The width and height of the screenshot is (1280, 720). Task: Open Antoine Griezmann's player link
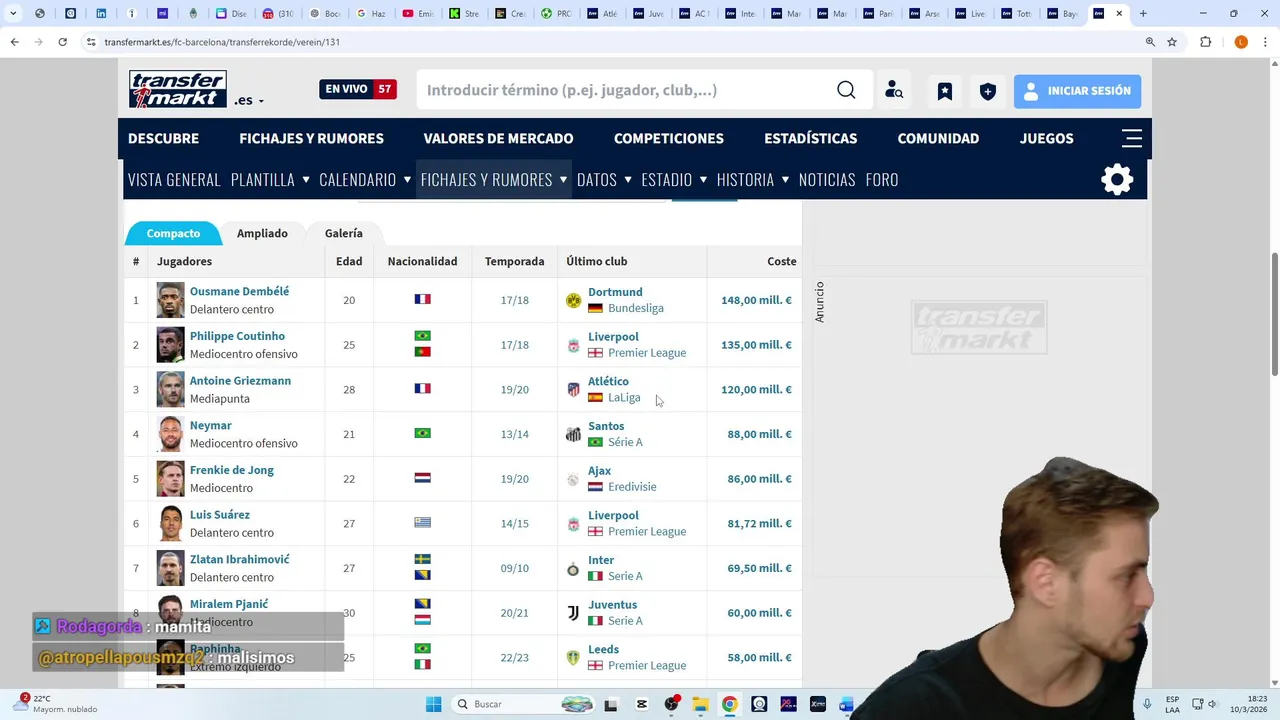click(x=240, y=381)
